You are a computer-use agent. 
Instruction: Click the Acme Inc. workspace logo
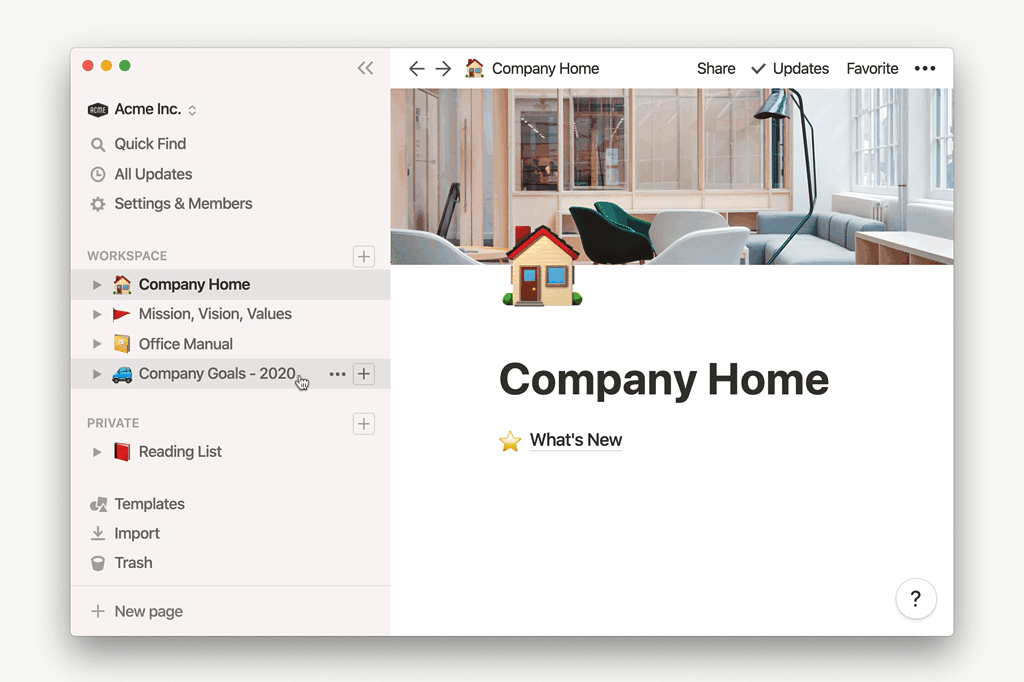[x=97, y=110]
